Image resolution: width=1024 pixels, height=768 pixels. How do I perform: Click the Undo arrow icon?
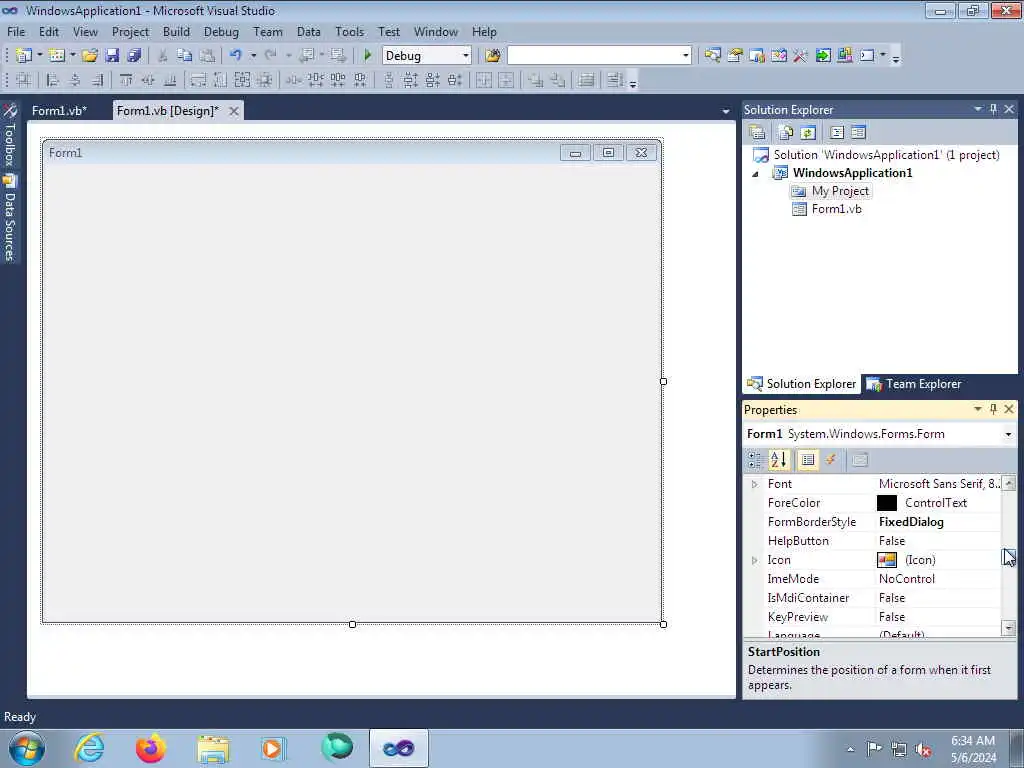coord(235,56)
